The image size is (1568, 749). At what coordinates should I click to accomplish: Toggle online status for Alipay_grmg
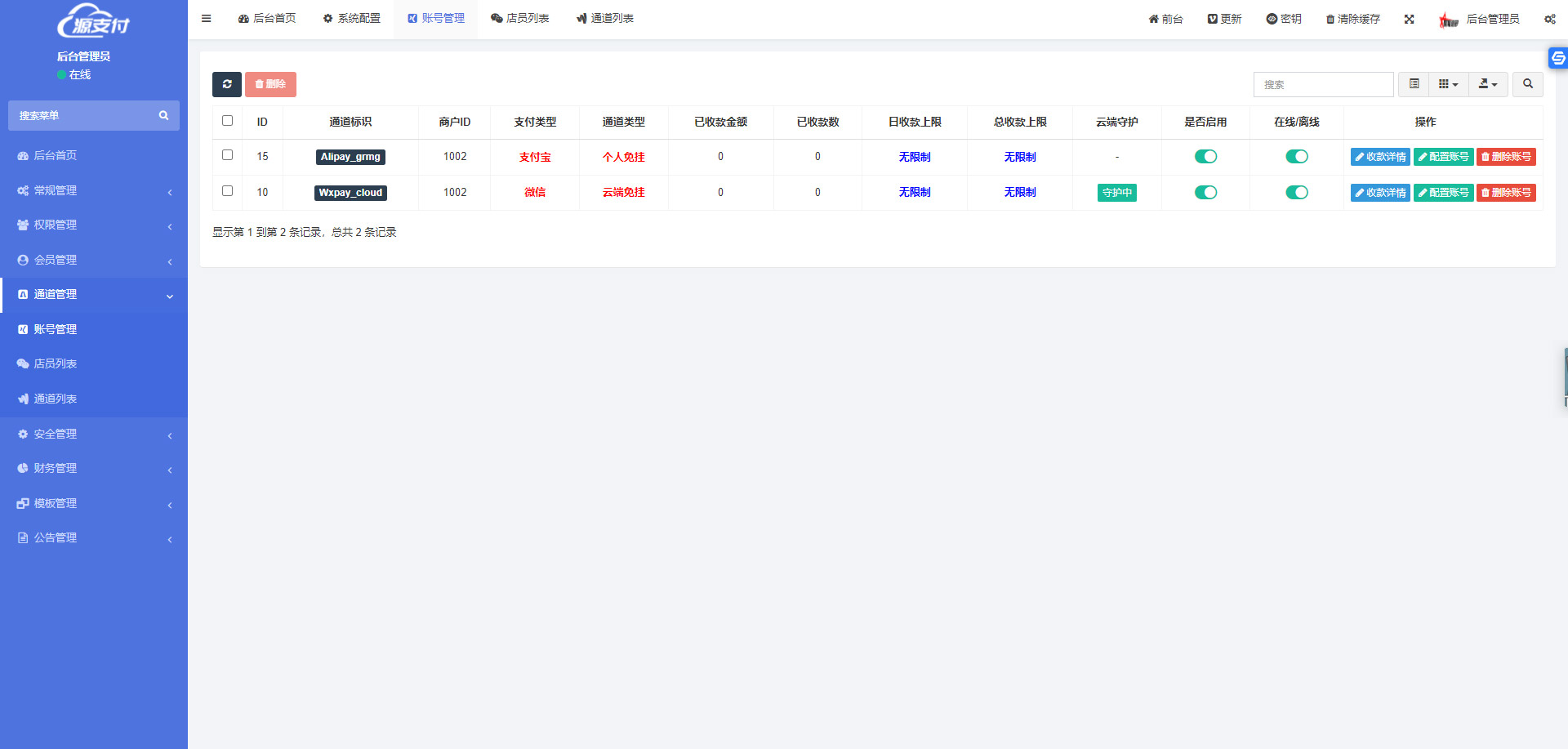(1296, 157)
